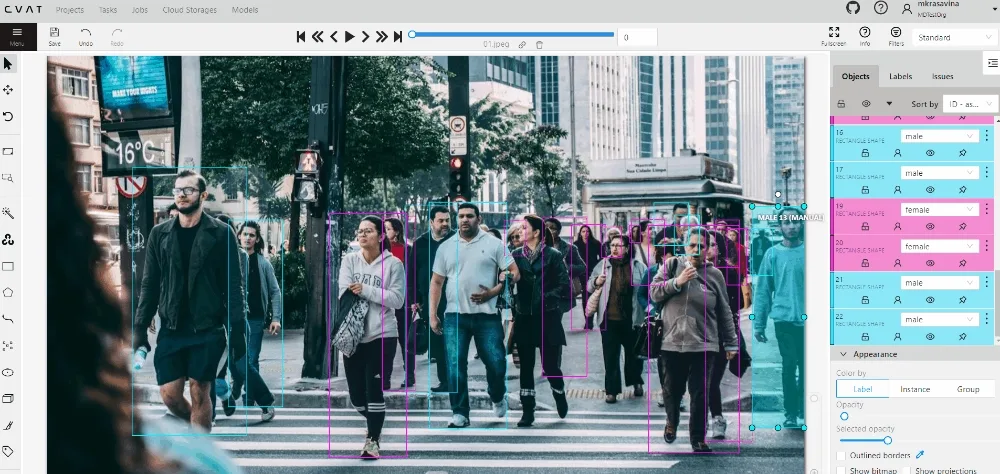This screenshot has height=474, width=1000.
Task: Toggle lock on object 19
Action: coord(865,226)
